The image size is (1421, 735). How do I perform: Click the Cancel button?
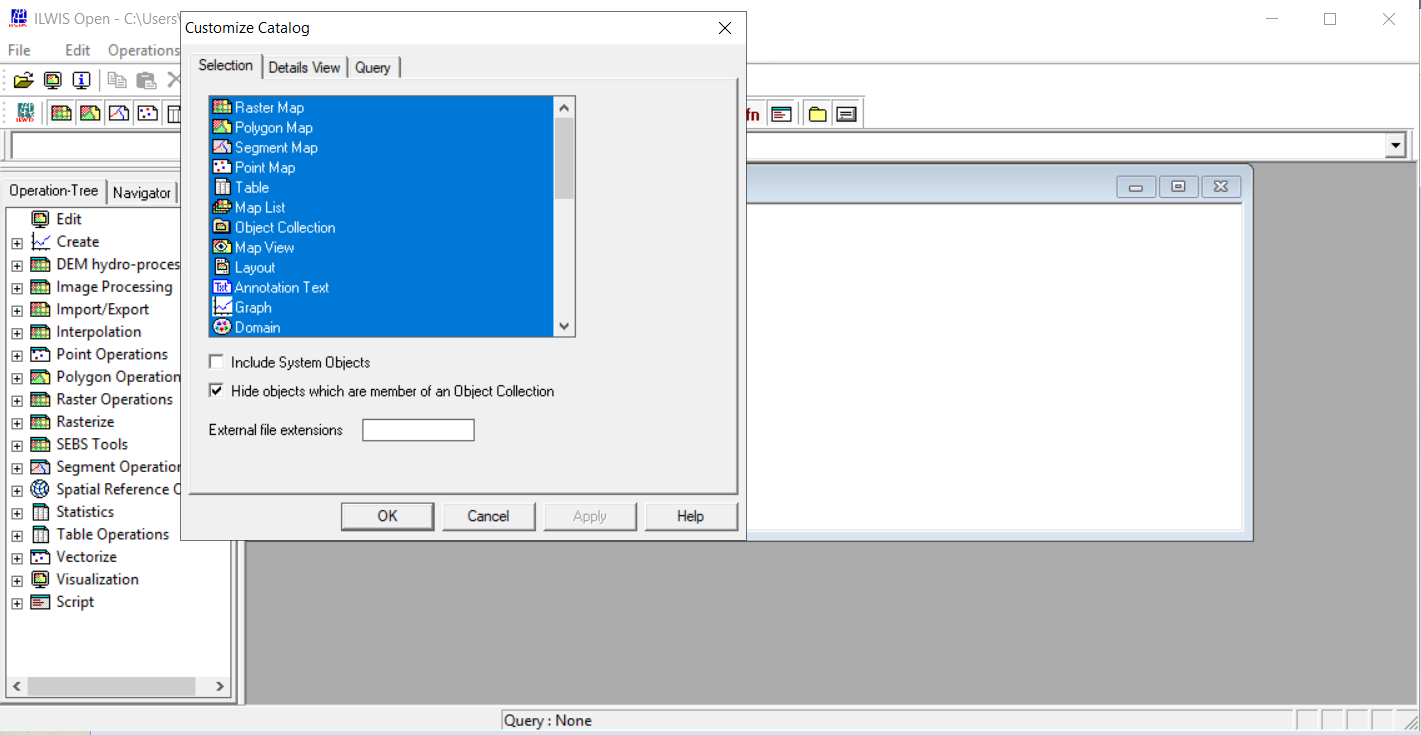pos(488,516)
